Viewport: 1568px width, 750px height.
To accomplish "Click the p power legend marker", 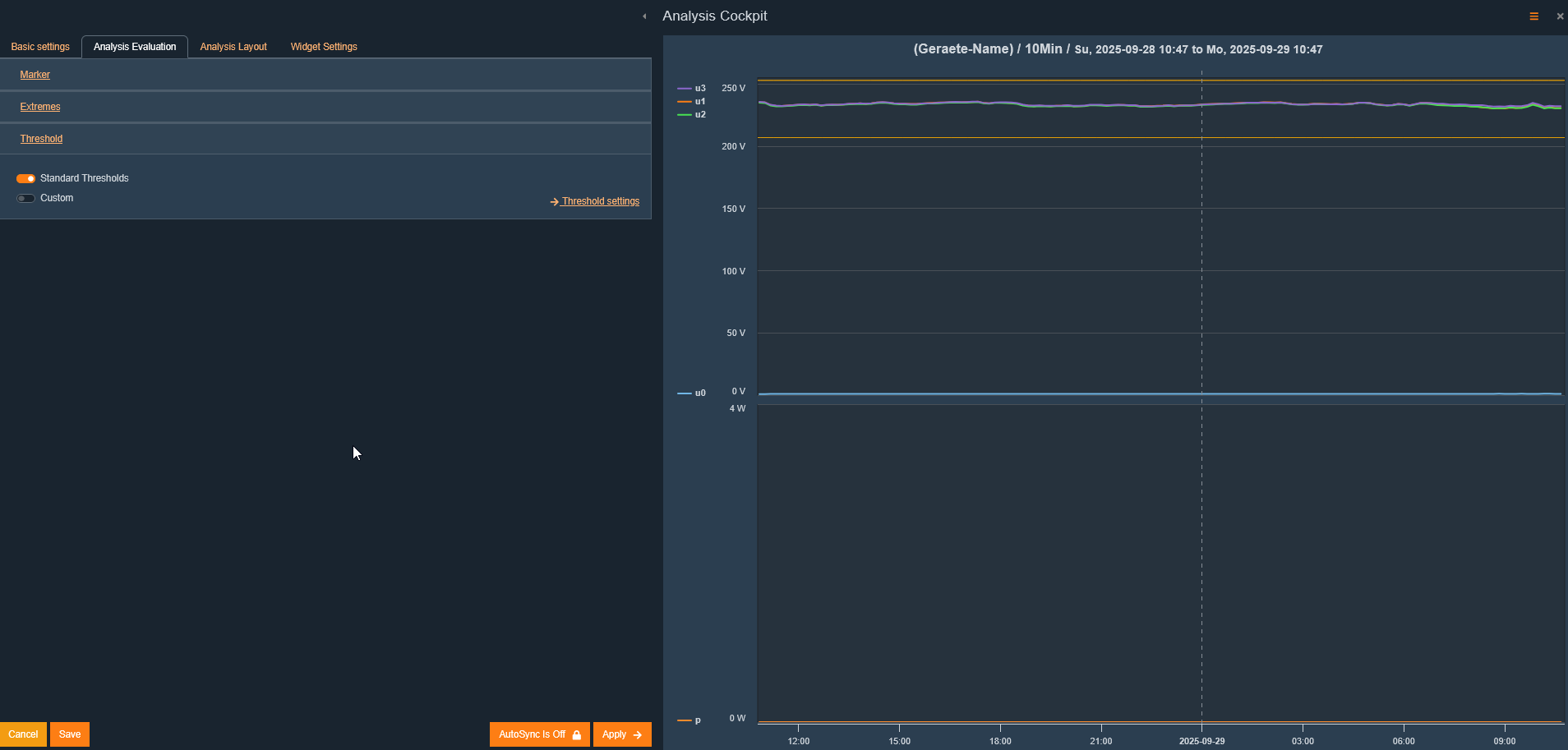I will [x=684, y=720].
